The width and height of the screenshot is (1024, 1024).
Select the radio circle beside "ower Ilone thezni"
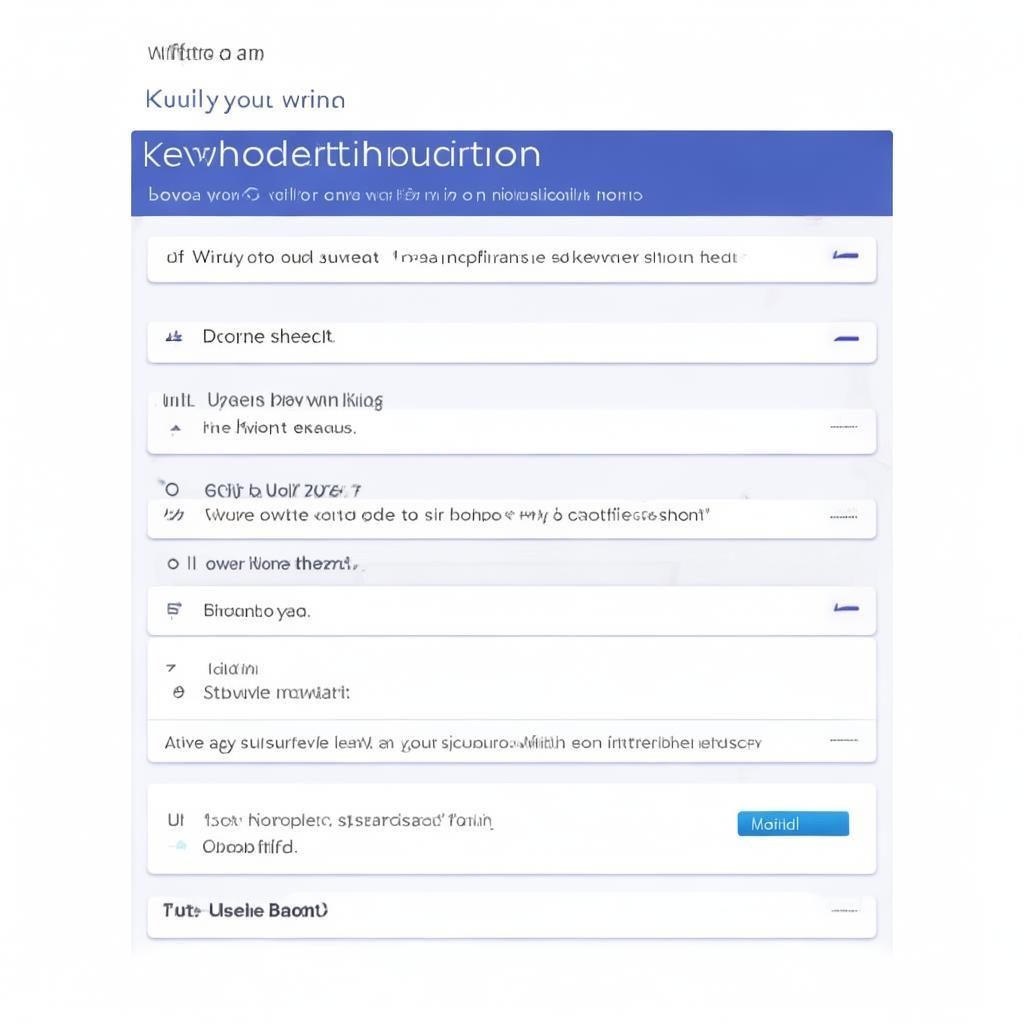173,564
